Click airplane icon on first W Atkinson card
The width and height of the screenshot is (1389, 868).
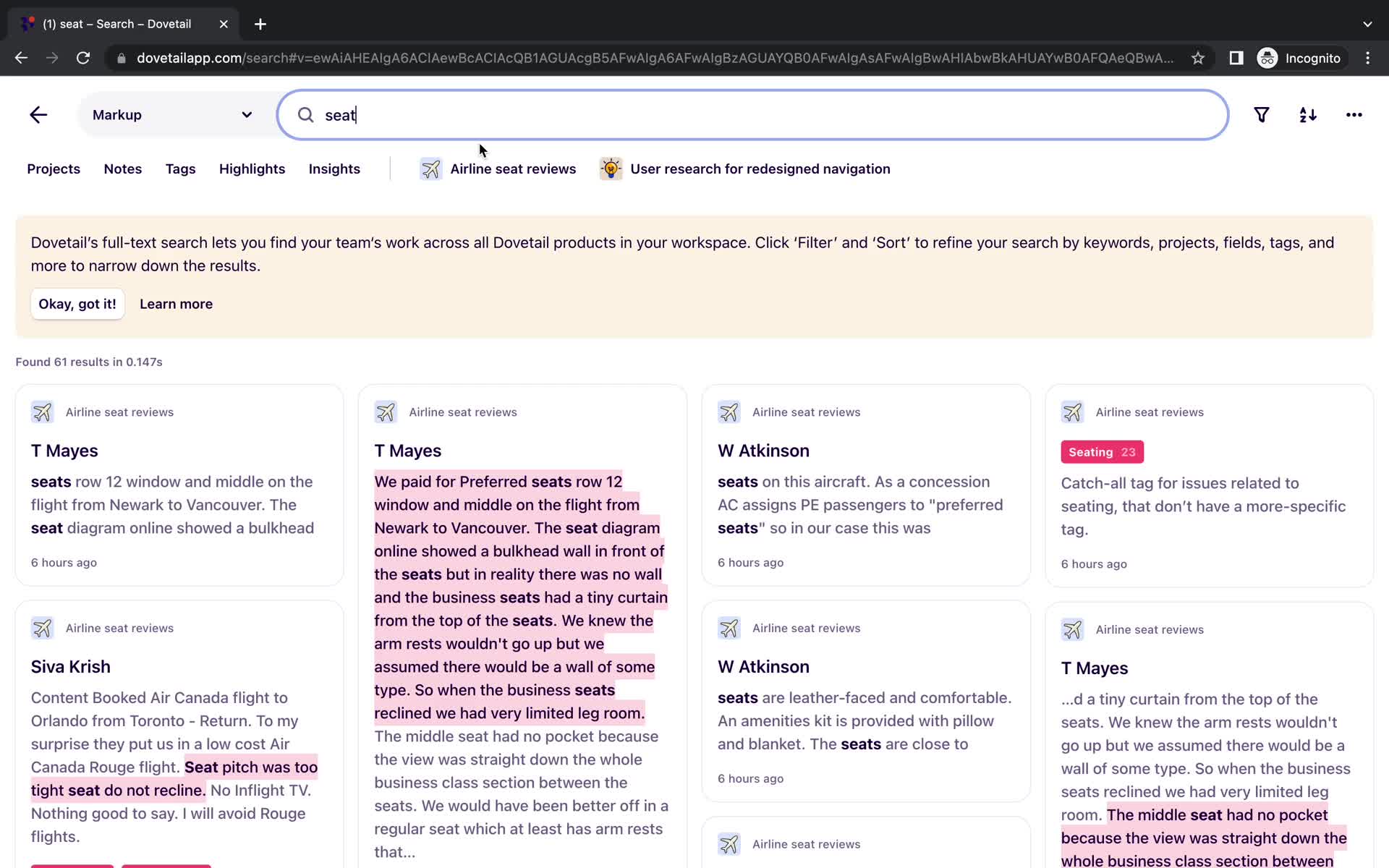[x=729, y=412]
